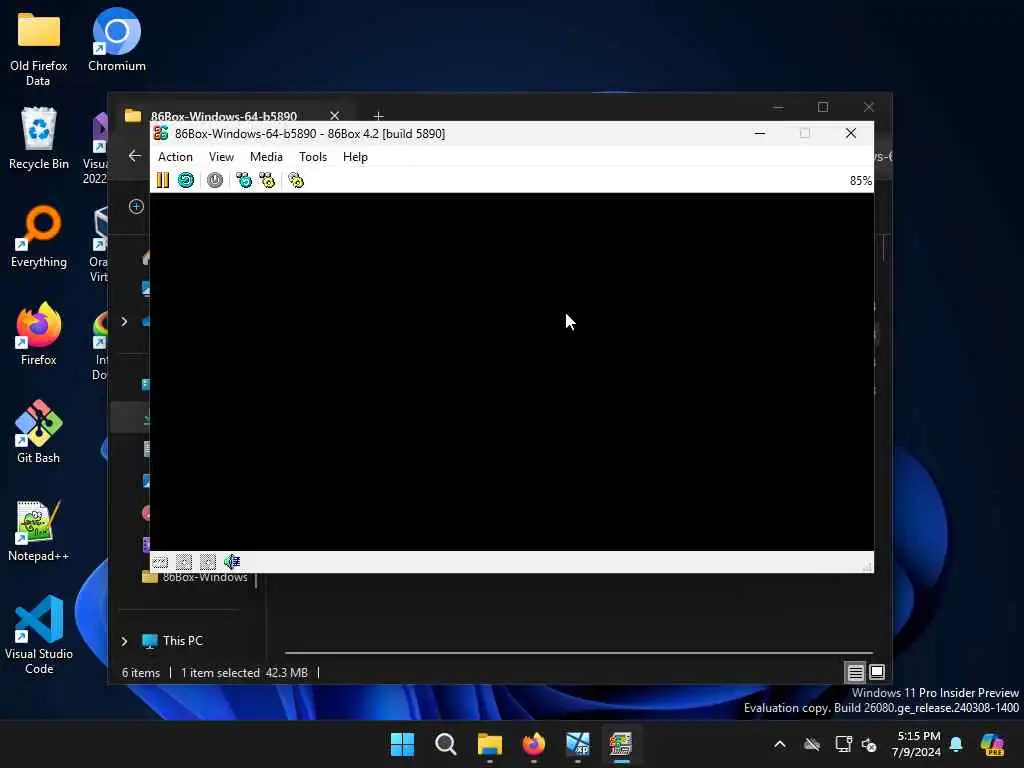
Task: Open the Windows Start menu
Action: (402, 744)
